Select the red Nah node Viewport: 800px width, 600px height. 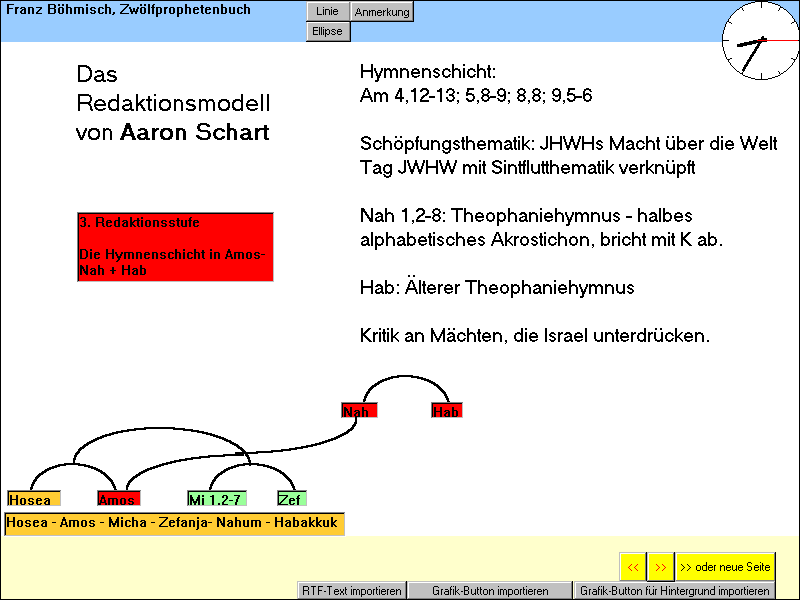359,411
